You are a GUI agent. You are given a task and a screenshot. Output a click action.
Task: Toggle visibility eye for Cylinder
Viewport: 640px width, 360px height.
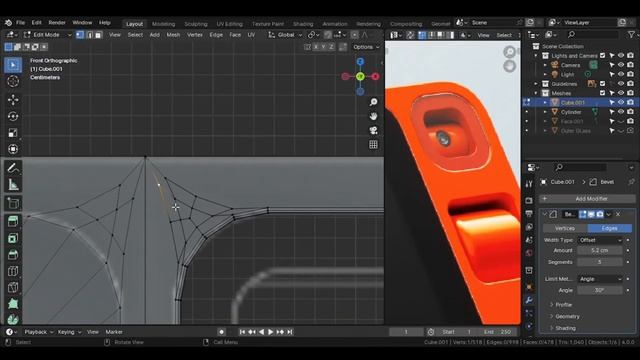(621, 112)
